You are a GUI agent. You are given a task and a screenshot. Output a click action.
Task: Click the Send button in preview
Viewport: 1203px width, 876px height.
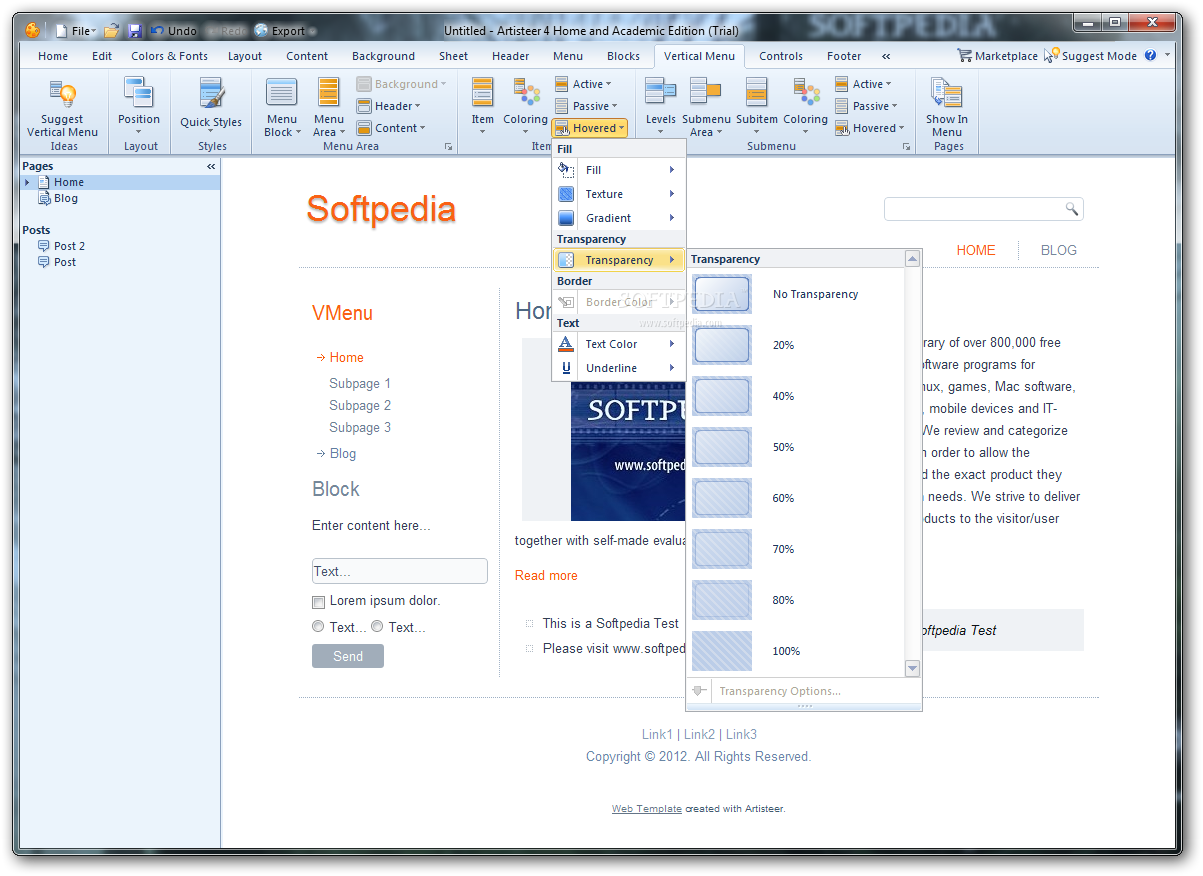(348, 656)
